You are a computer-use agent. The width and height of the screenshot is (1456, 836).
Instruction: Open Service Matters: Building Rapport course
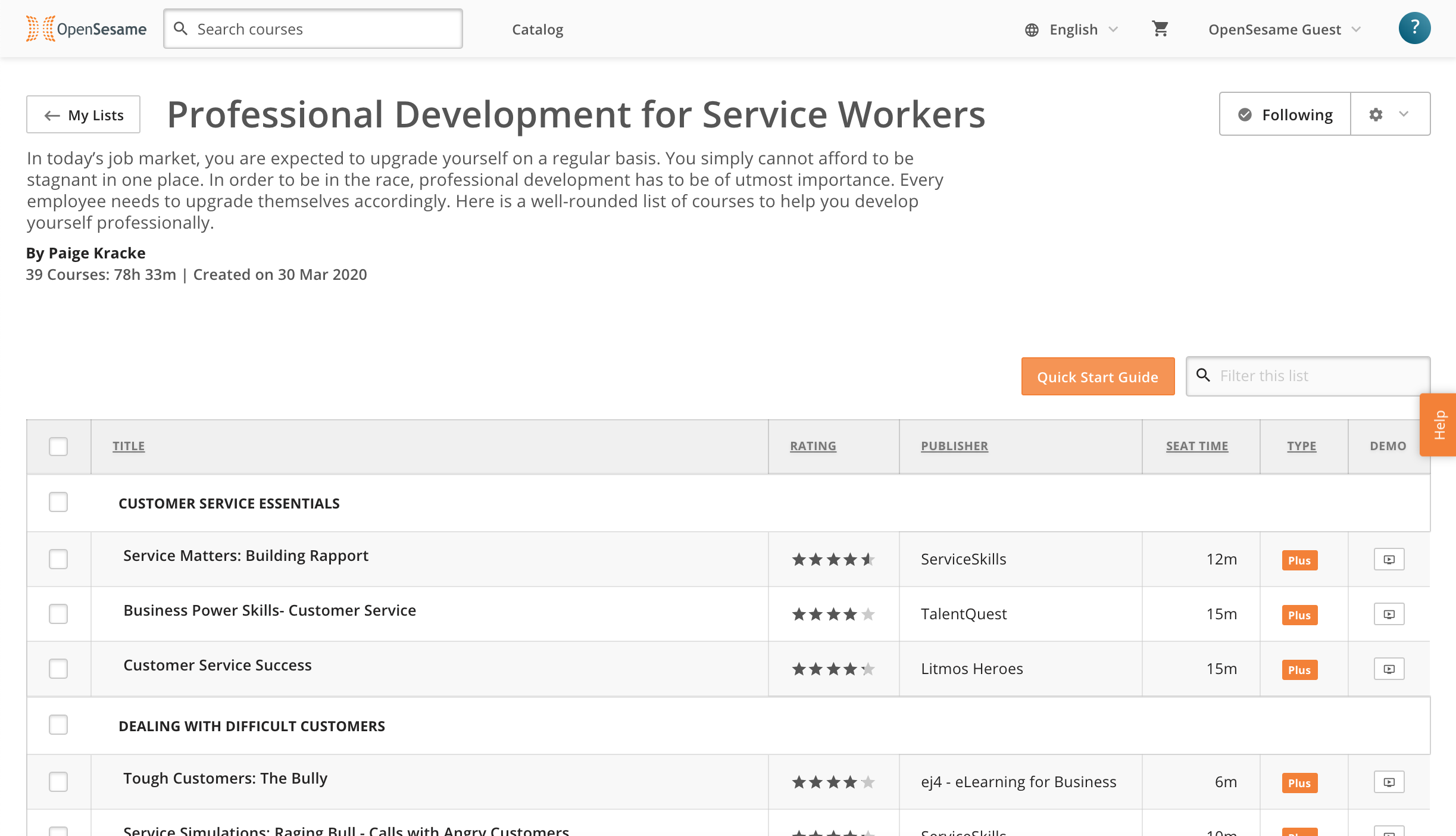pyautogui.click(x=246, y=556)
